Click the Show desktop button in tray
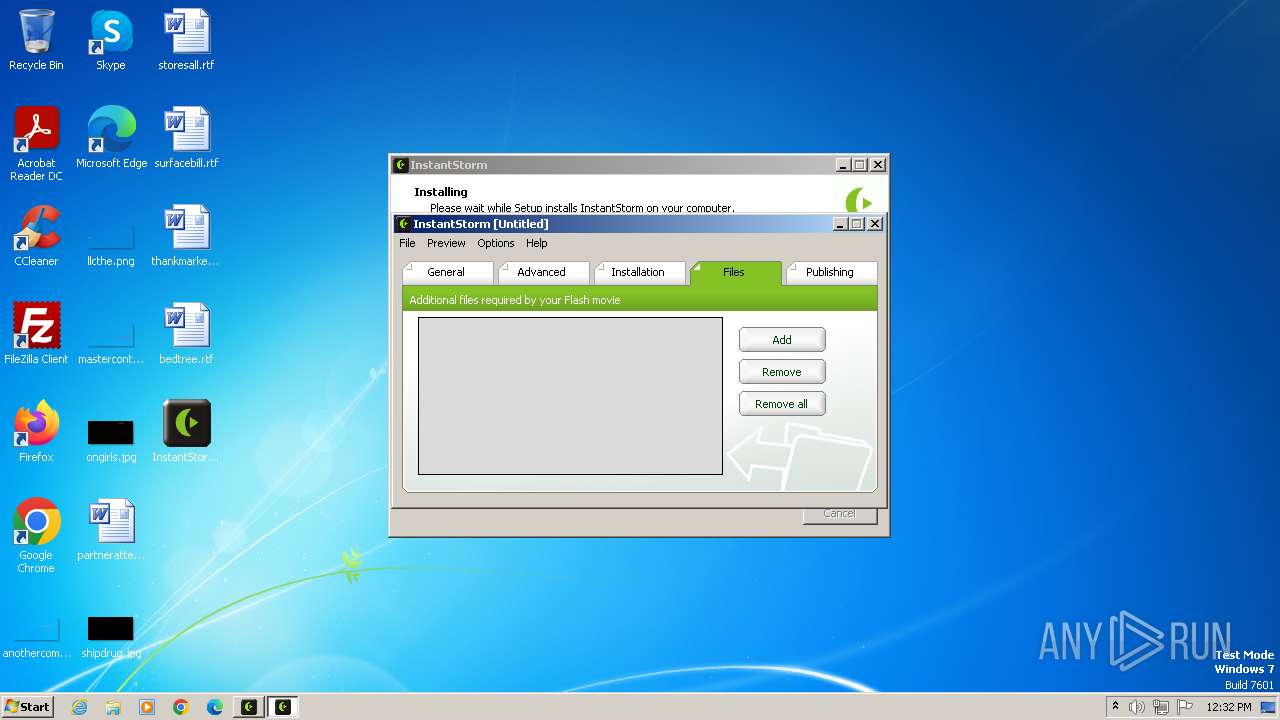The width and height of the screenshot is (1280, 720). coord(1270,707)
